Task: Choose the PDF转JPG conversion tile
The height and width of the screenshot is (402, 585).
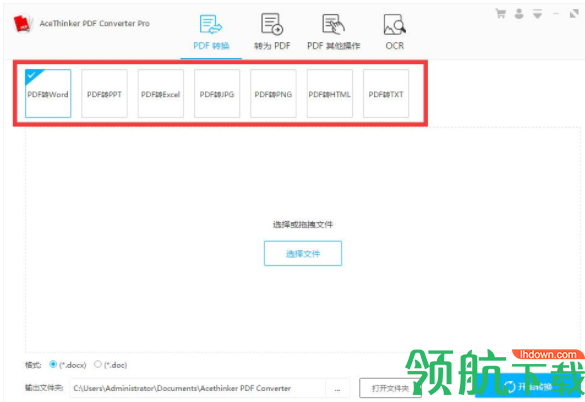Action: point(217,94)
